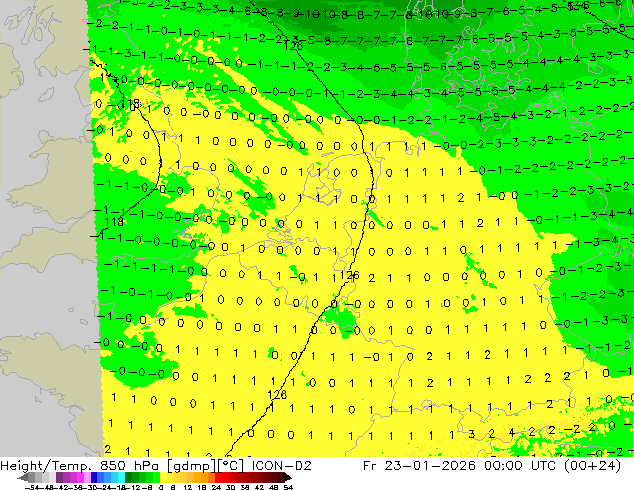Click the '128' contour label near top
The height and width of the screenshot is (490, 634).
pos(294,46)
